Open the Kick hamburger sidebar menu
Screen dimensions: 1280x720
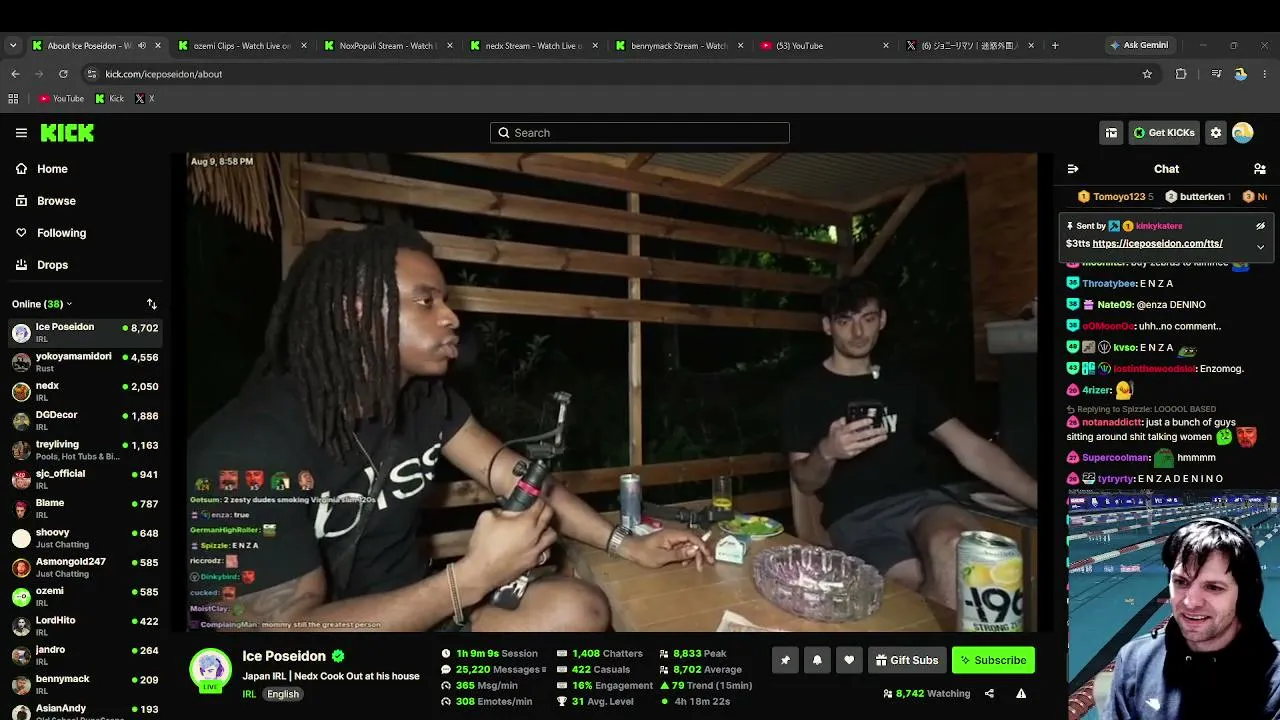pos(21,132)
